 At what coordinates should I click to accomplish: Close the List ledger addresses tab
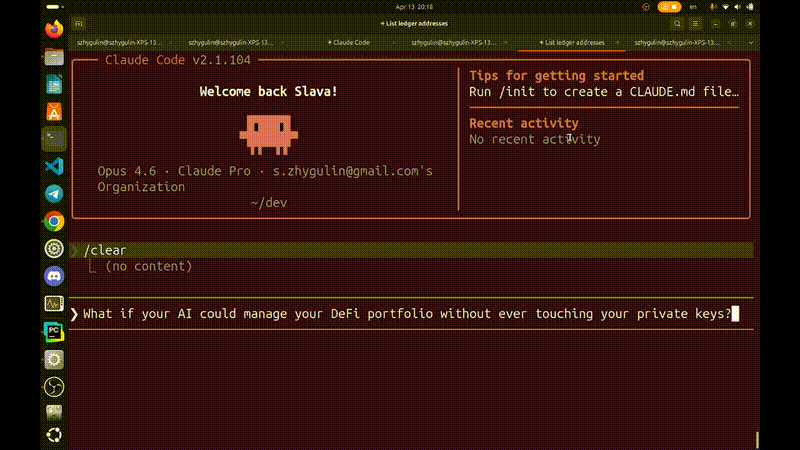pos(617,43)
